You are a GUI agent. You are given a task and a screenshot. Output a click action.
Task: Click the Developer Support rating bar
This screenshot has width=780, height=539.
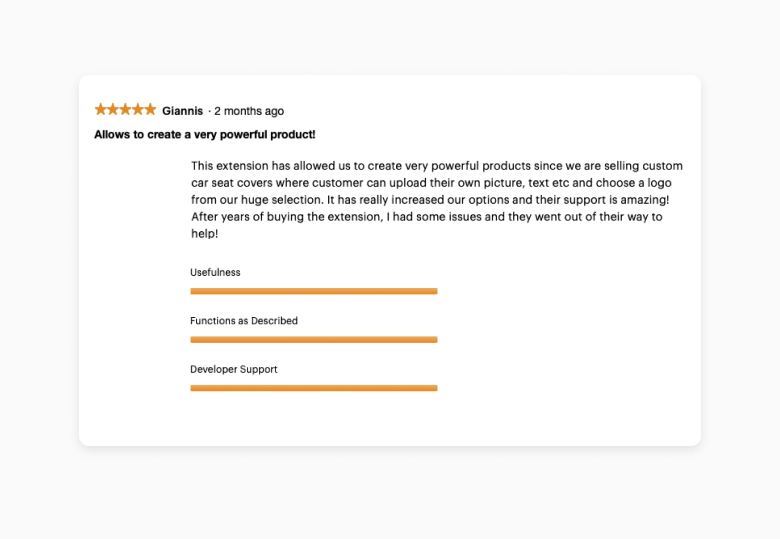(314, 388)
